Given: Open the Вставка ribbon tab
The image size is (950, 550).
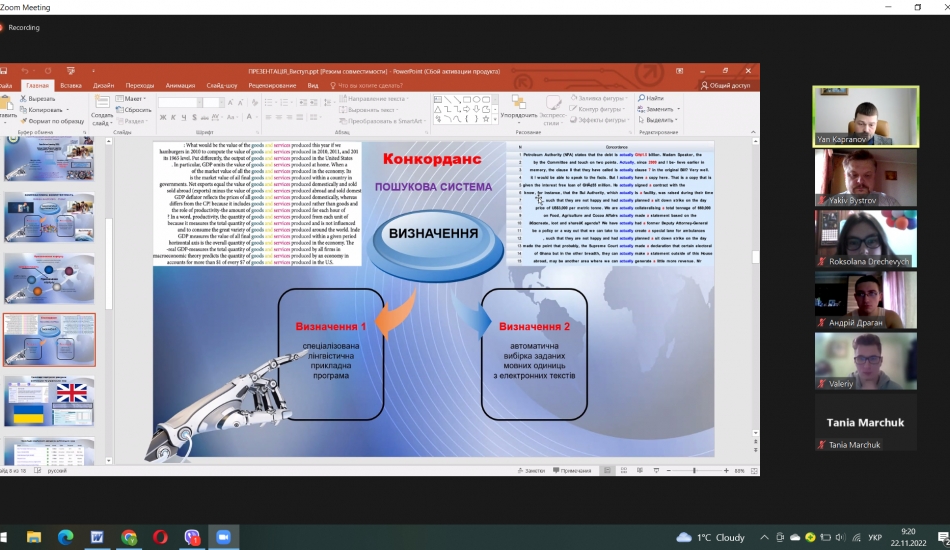Looking at the screenshot, I should [71, 86].
